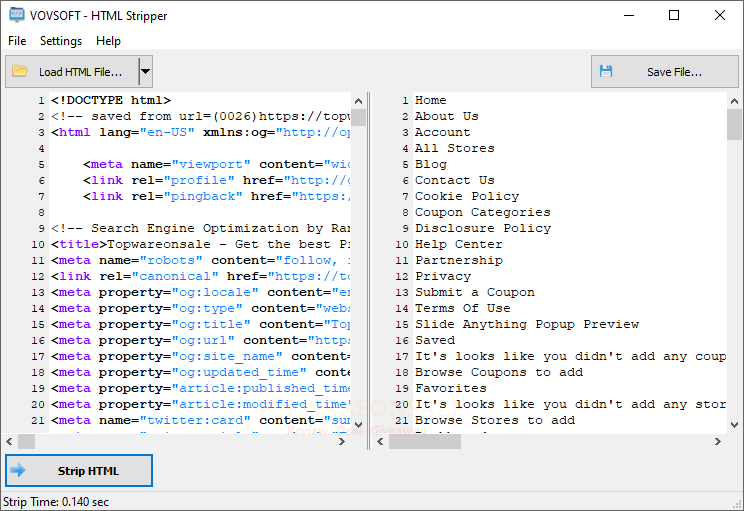Click the link rel="pingback" line
The height and width of the screenshot is (511, 744).
[216, 196]
